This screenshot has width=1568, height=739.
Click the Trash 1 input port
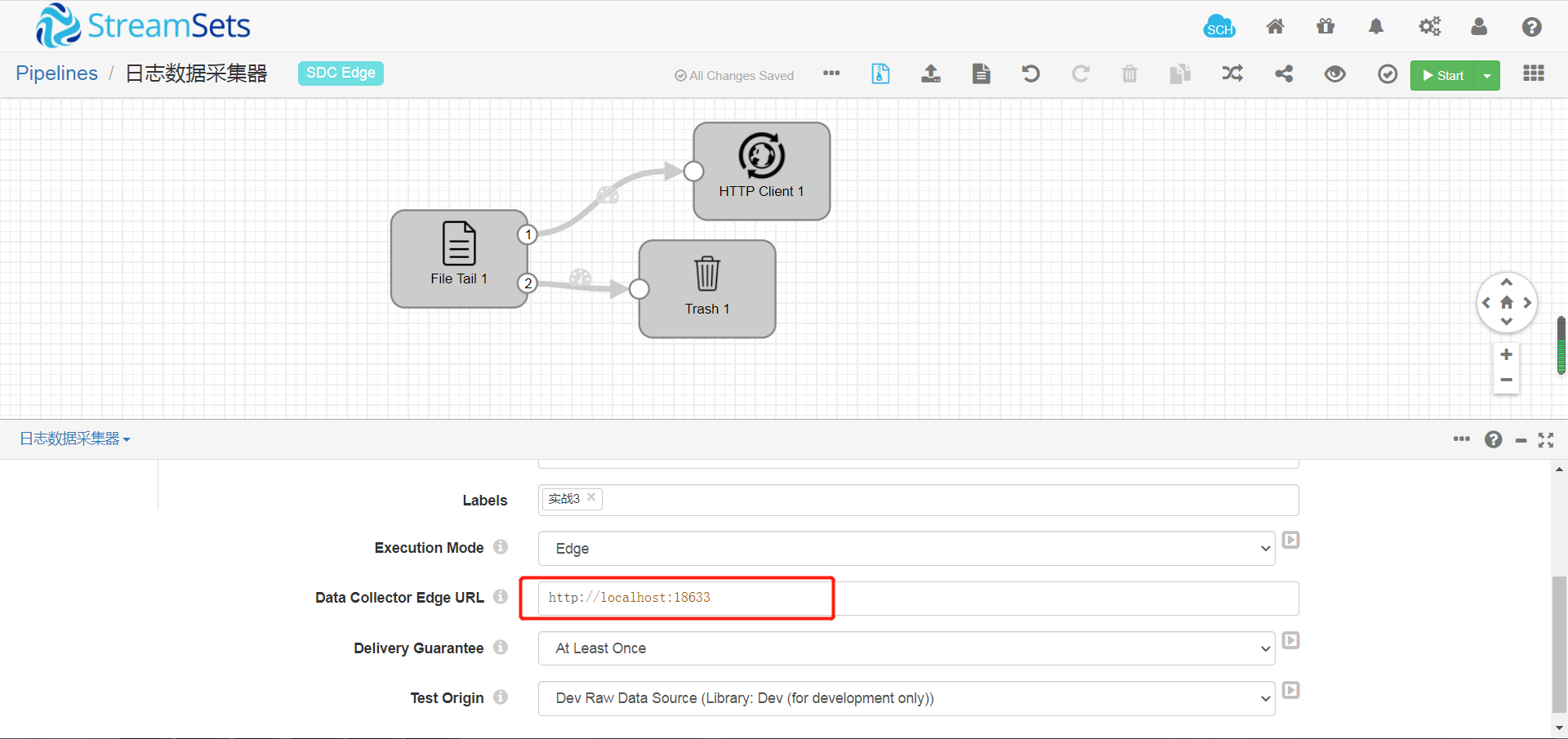639,289
